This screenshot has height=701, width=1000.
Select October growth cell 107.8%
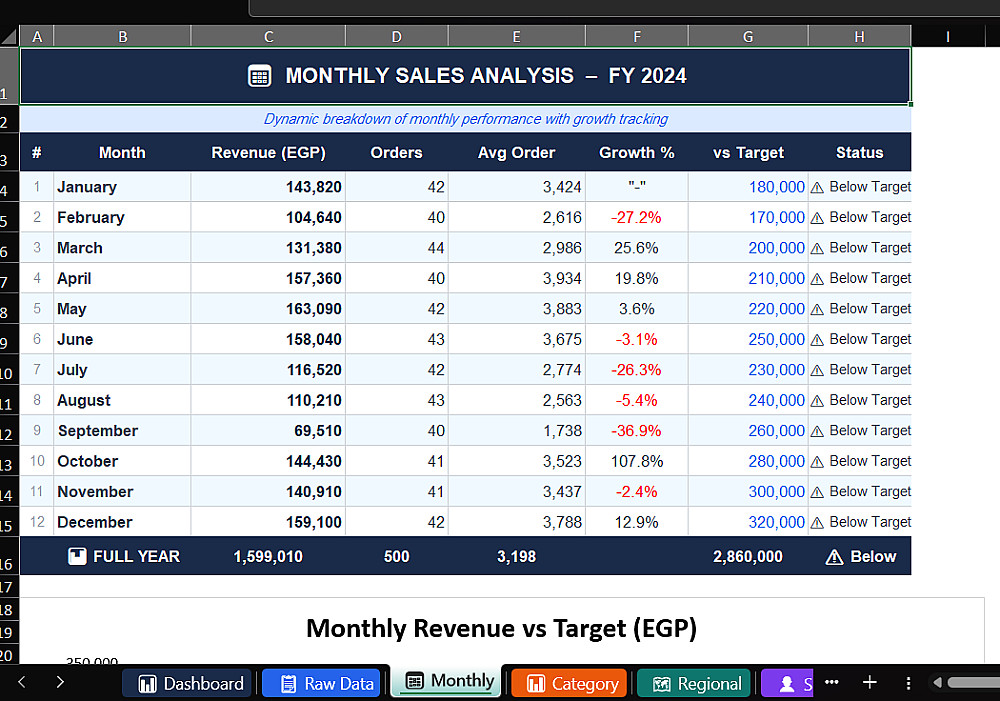(636, 461)
